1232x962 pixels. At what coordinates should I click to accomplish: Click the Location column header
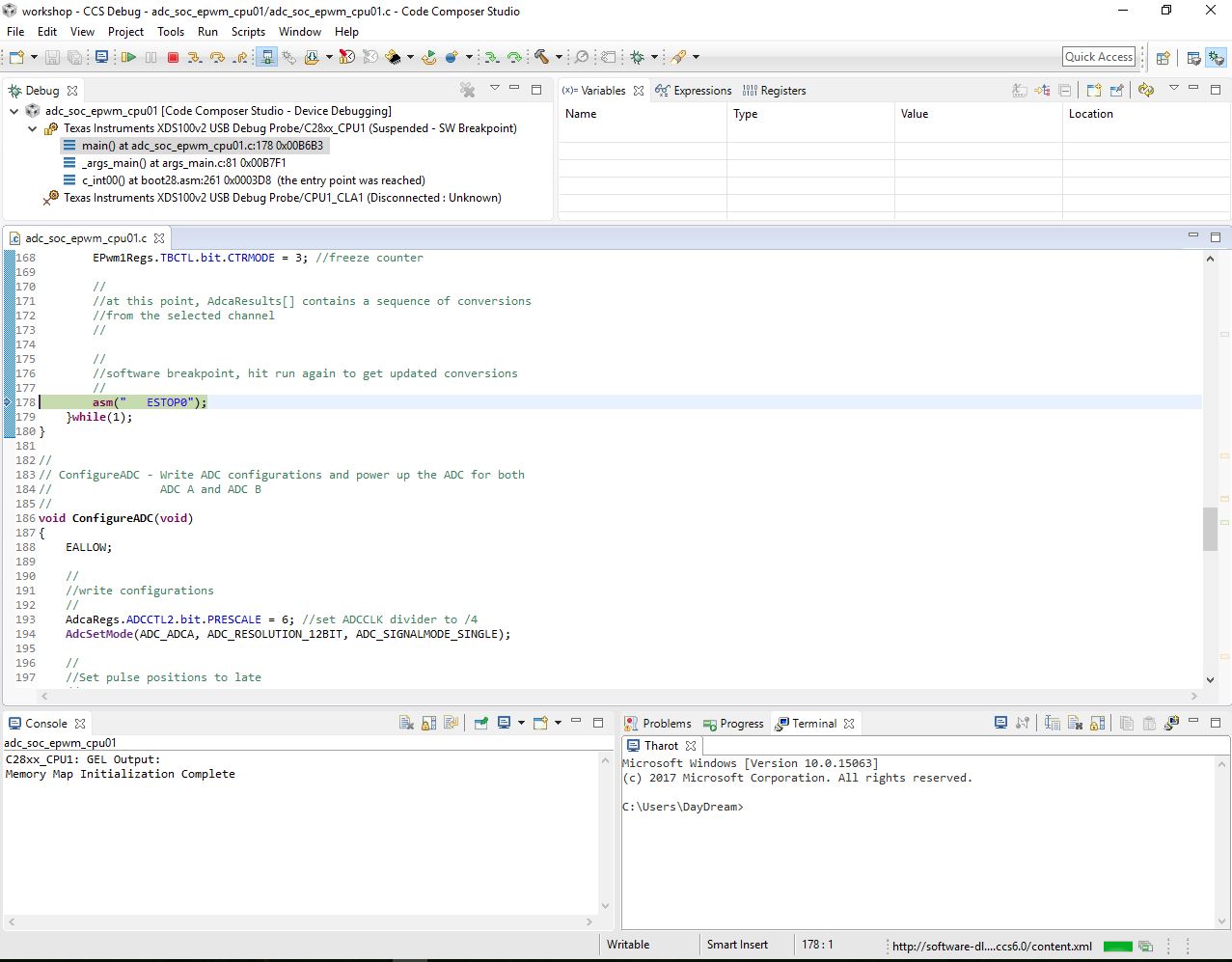[1146, 114]
